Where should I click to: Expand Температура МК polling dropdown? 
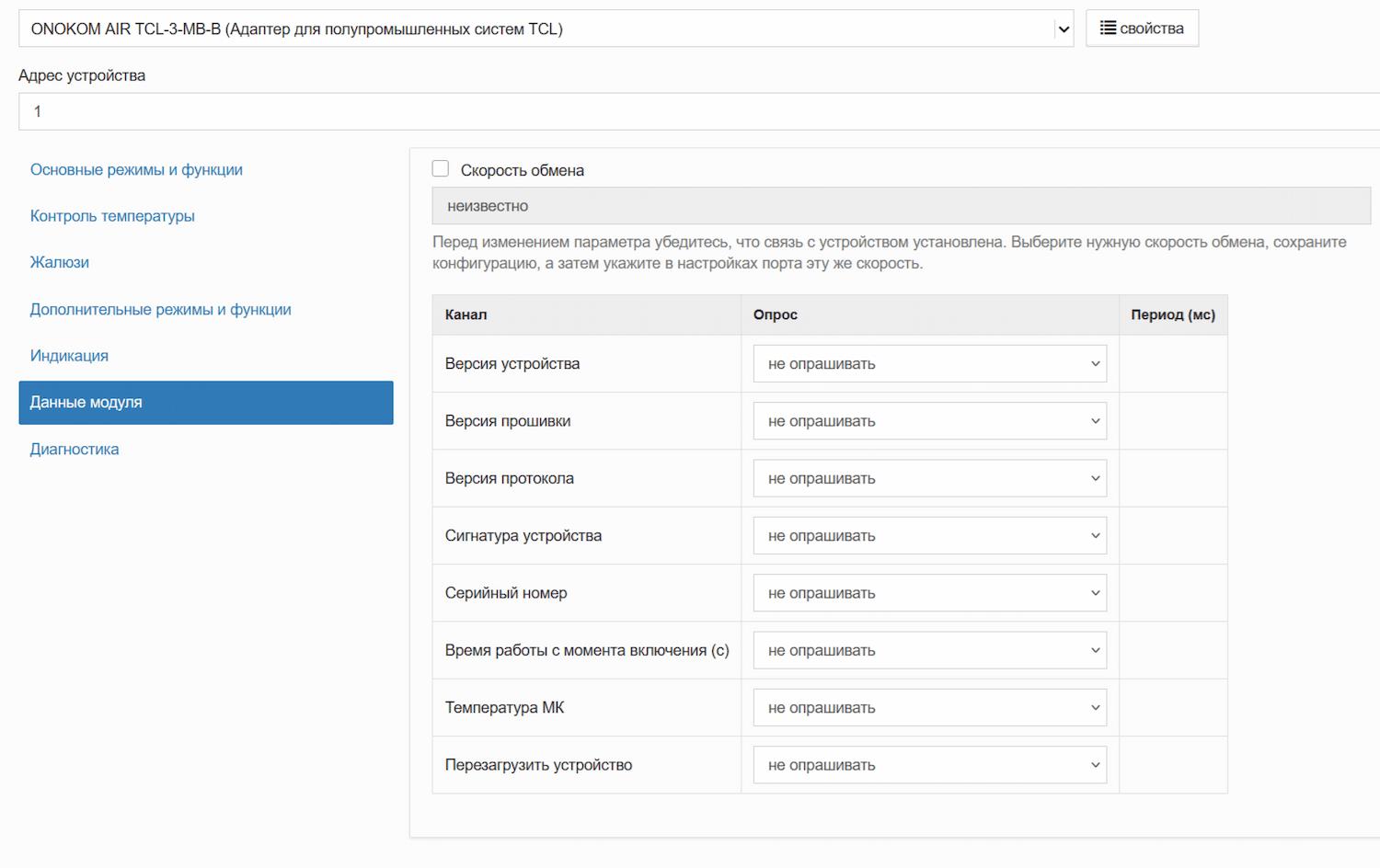click(x=929, y=708)
